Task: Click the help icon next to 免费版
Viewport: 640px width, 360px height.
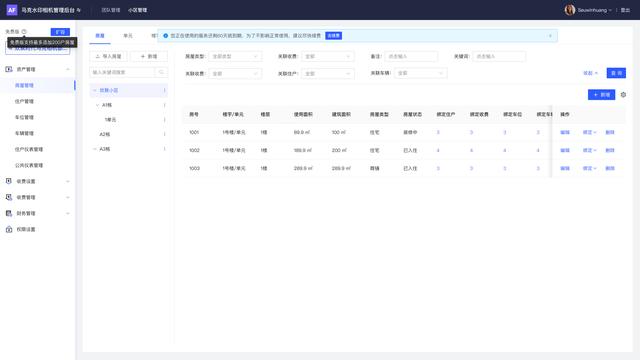Action: click(24, 31)
